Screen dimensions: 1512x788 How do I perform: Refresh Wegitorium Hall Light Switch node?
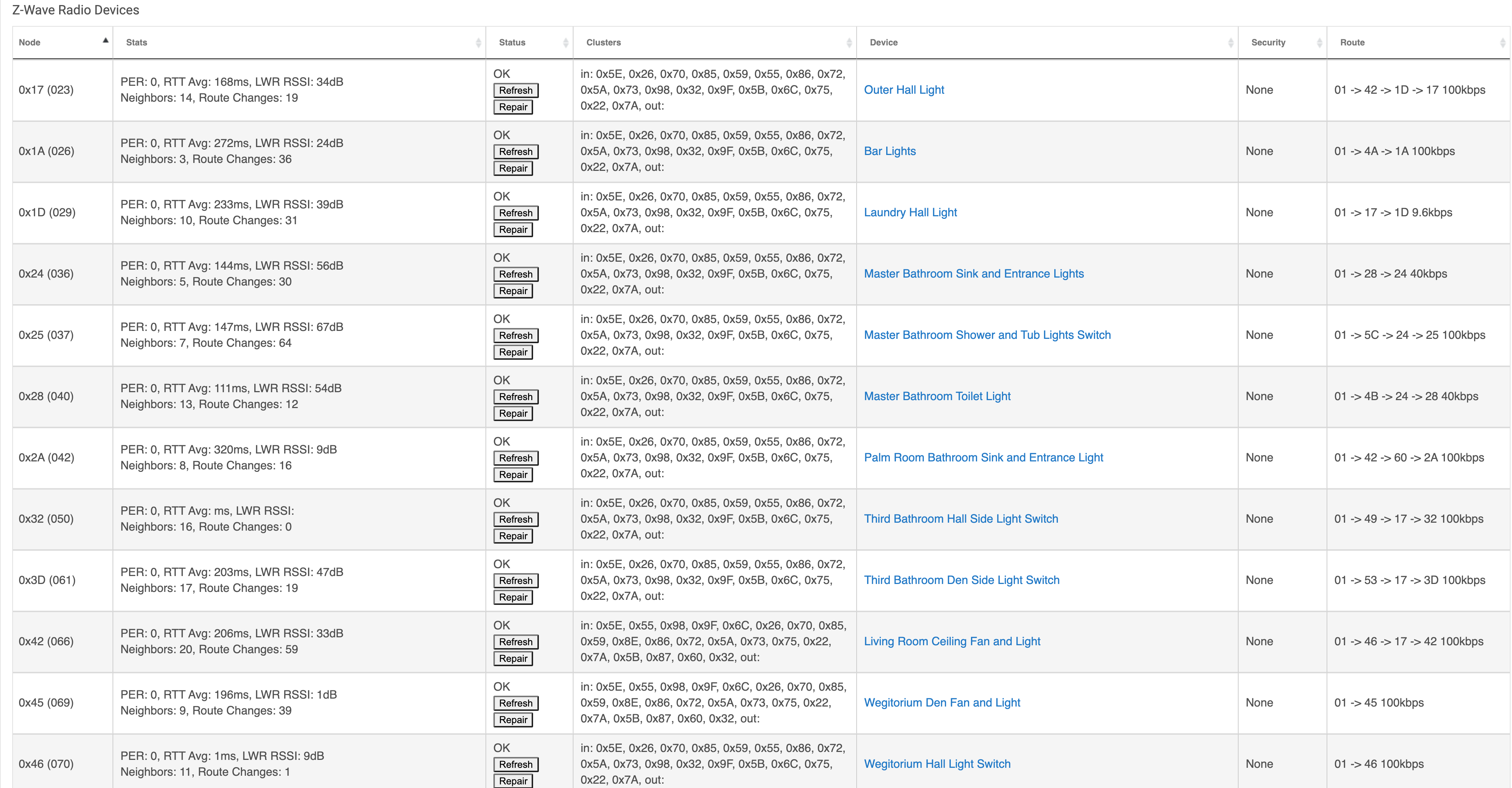(x=516, y=765)
